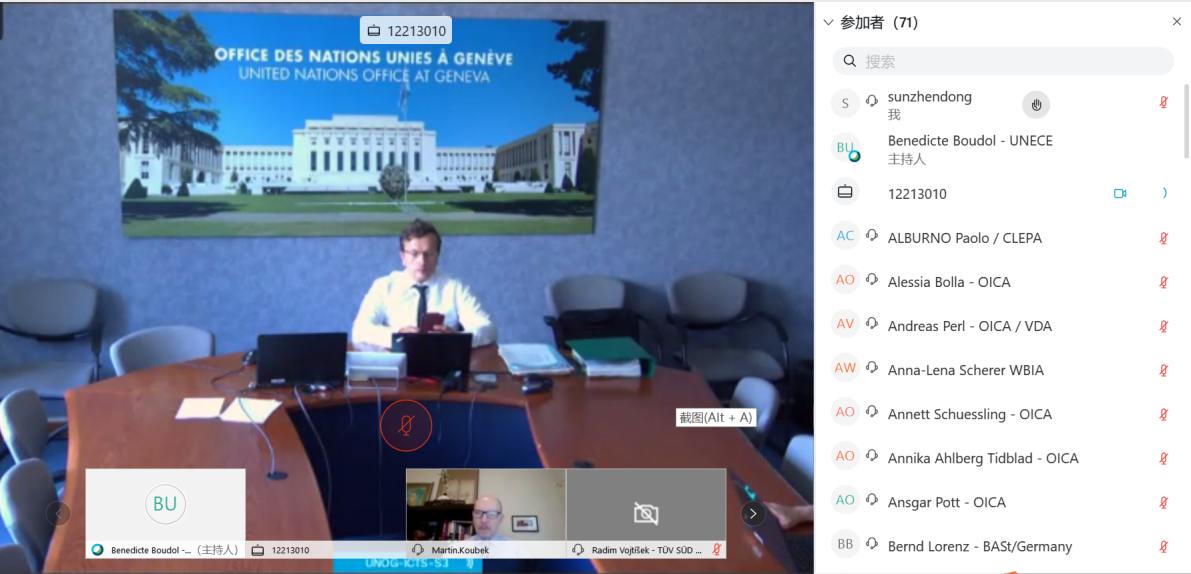The image size is (1191, 574).
Task: Click the muted mic icon beside sunzhendong
Action: click(1163, 103)
